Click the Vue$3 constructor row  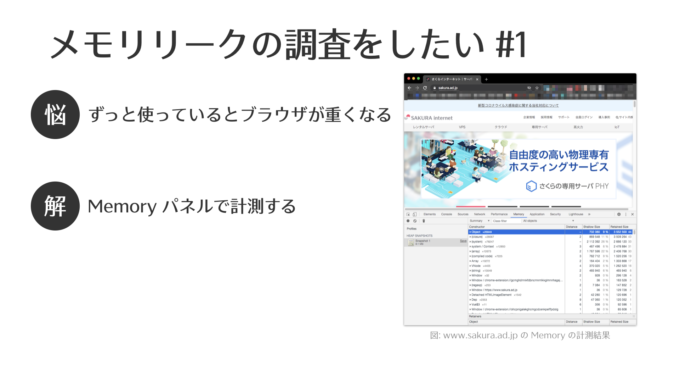516,304
